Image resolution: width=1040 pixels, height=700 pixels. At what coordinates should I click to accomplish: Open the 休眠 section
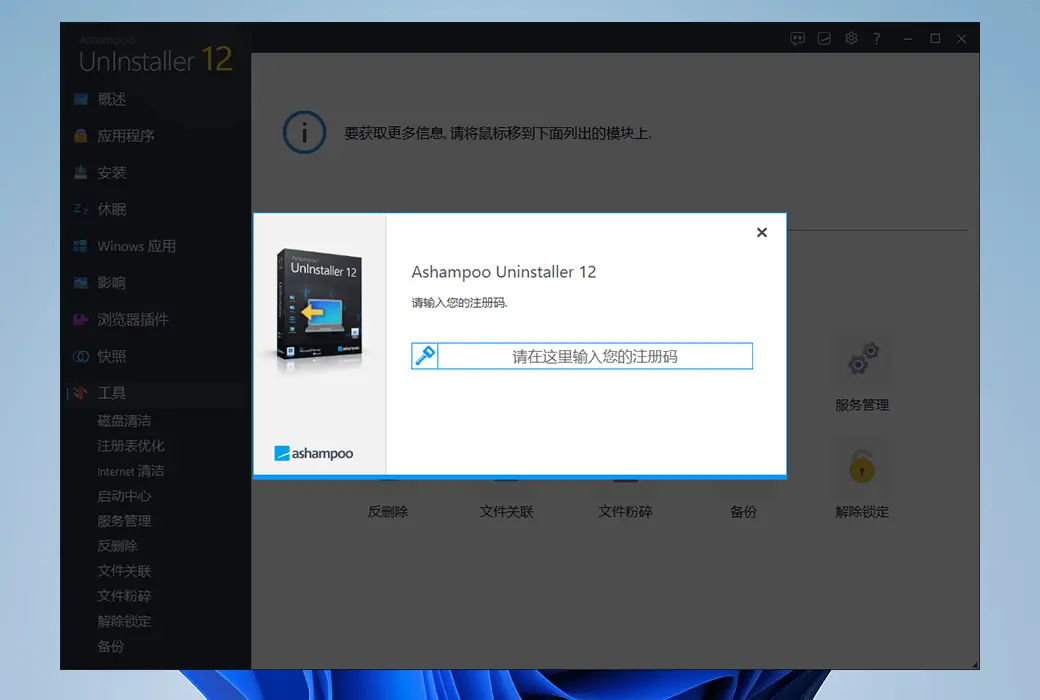111,209
